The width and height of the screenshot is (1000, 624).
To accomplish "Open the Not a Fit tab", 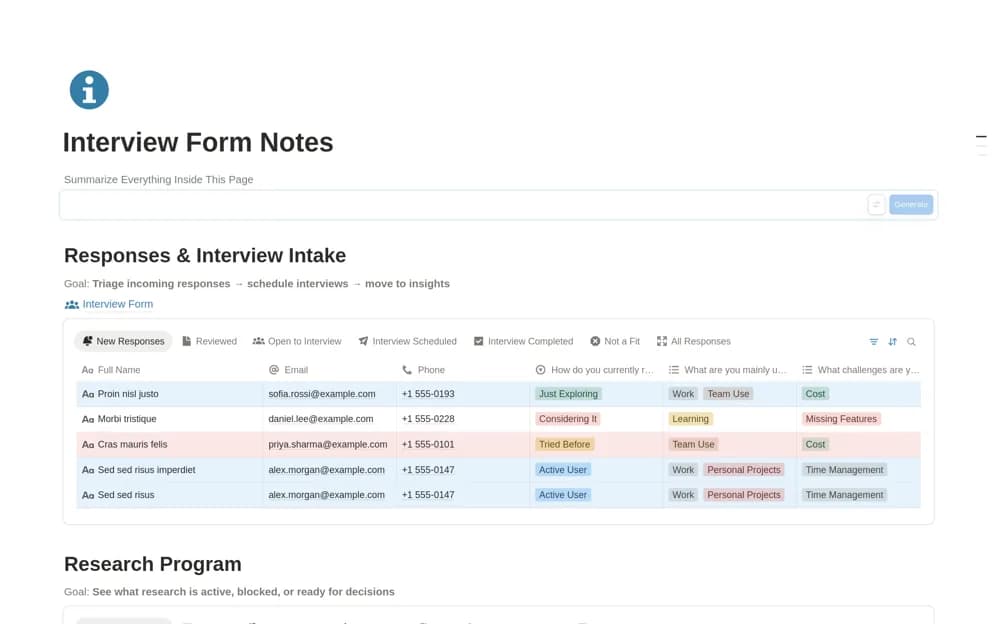I will [615, 341].
